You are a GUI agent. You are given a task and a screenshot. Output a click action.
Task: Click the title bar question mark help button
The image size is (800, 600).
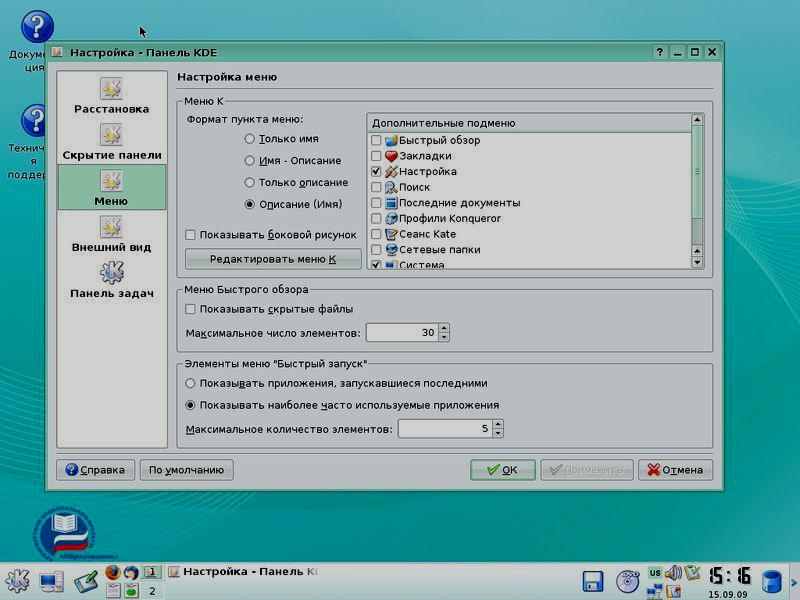pos(660,52)
